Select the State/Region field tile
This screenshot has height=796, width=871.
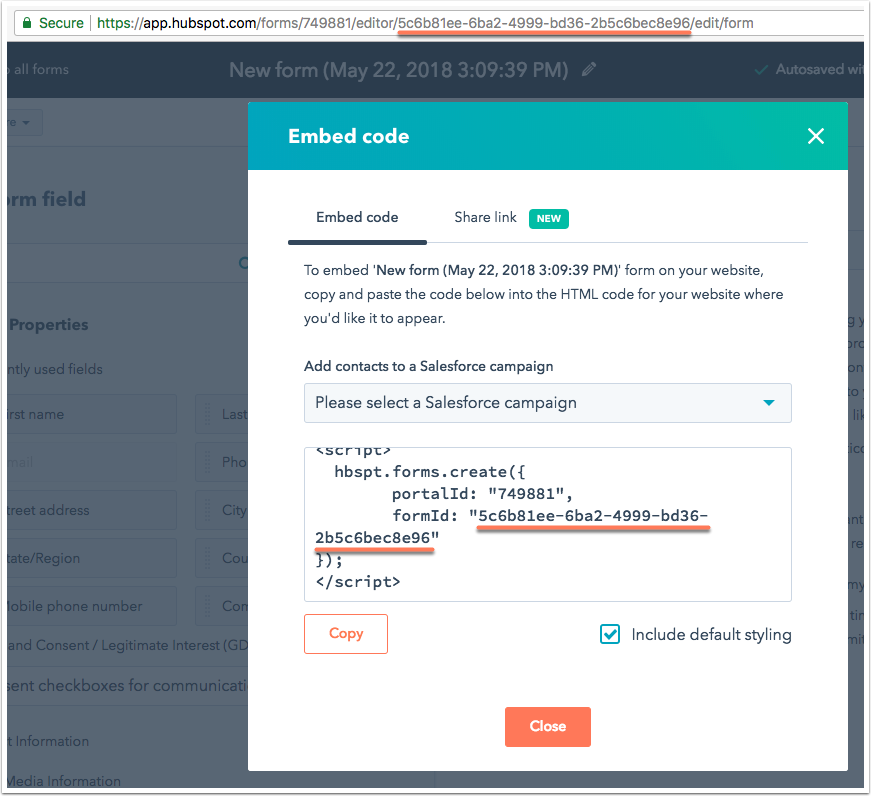point(92,558)
